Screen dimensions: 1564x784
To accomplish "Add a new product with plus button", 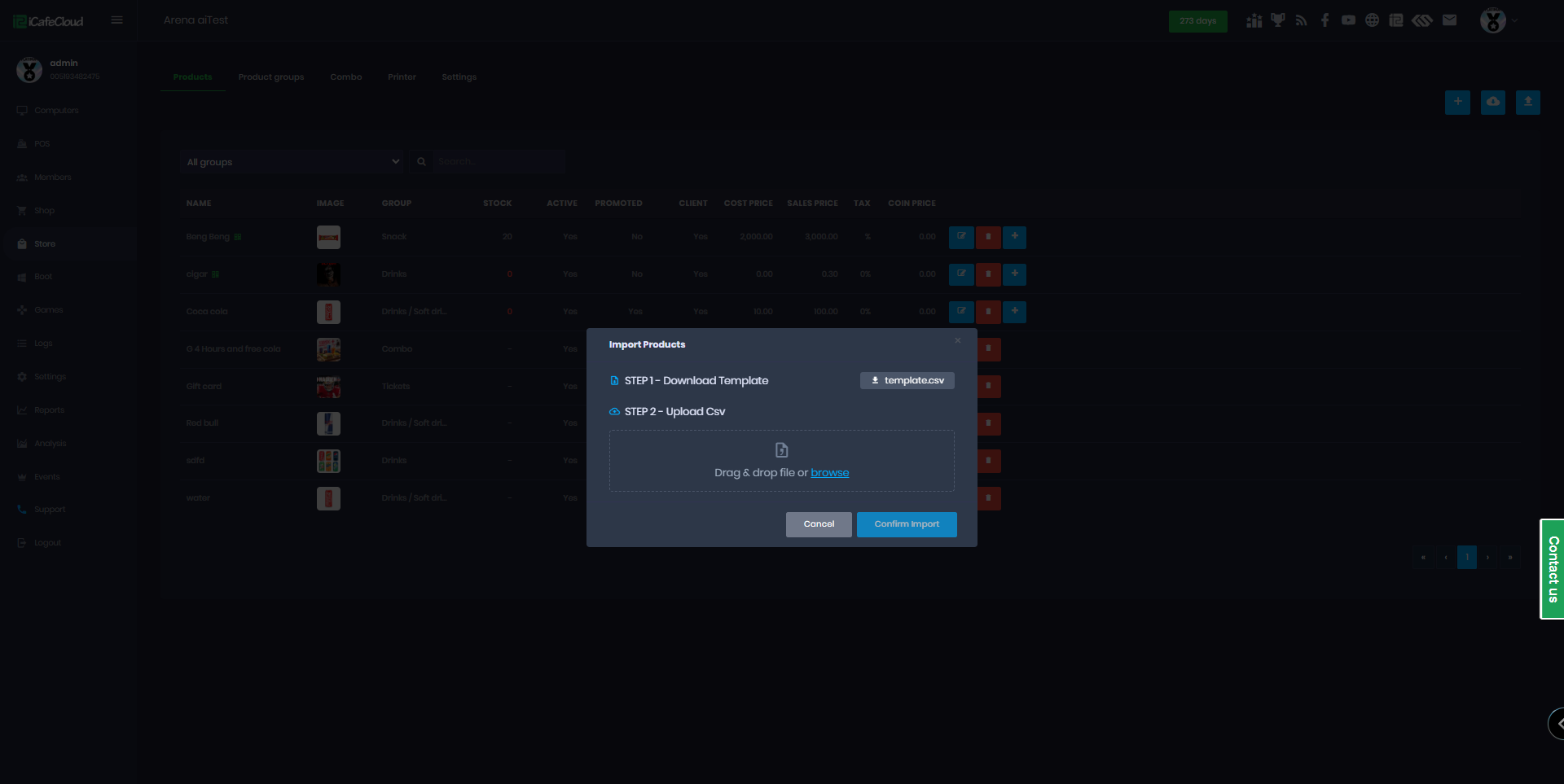I will pyautogui.click(x=1458, y=102).
